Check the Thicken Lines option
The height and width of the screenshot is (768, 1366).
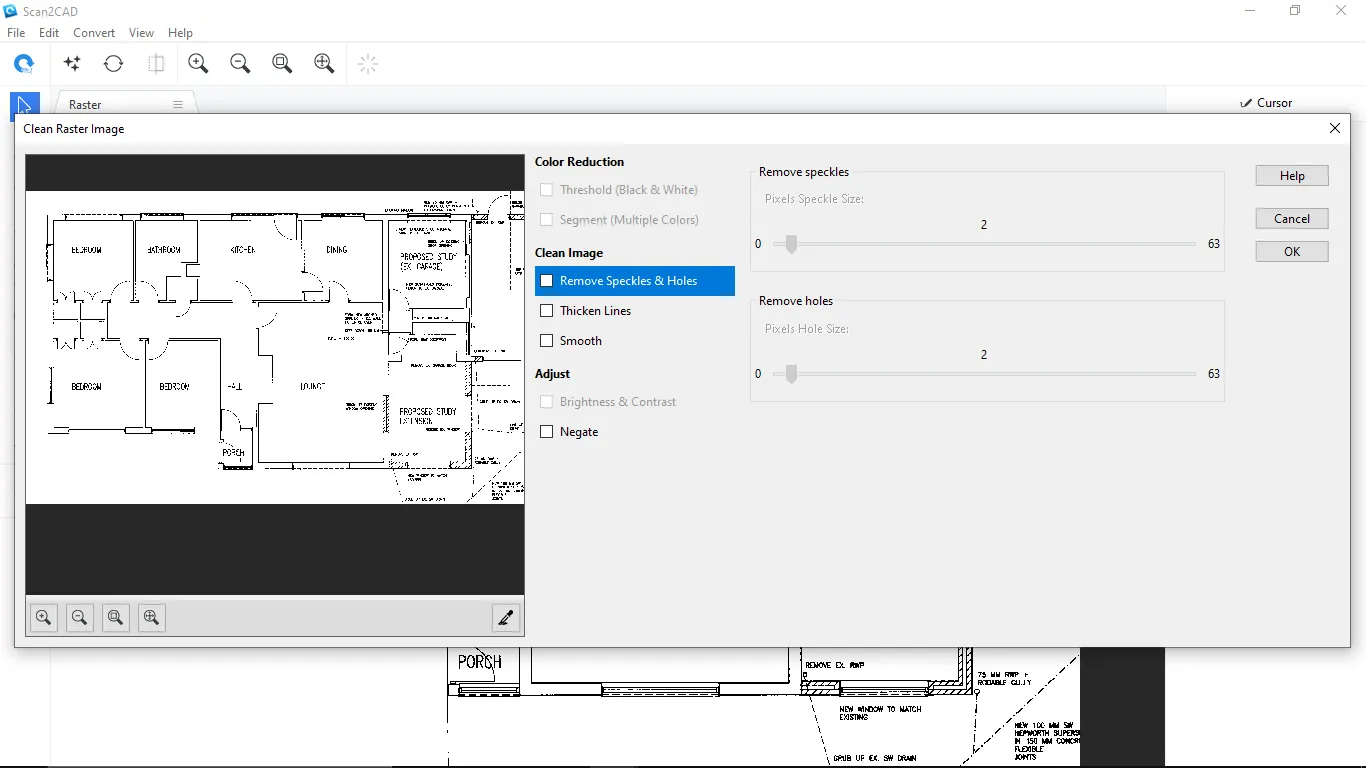click(x=547, y=311)
